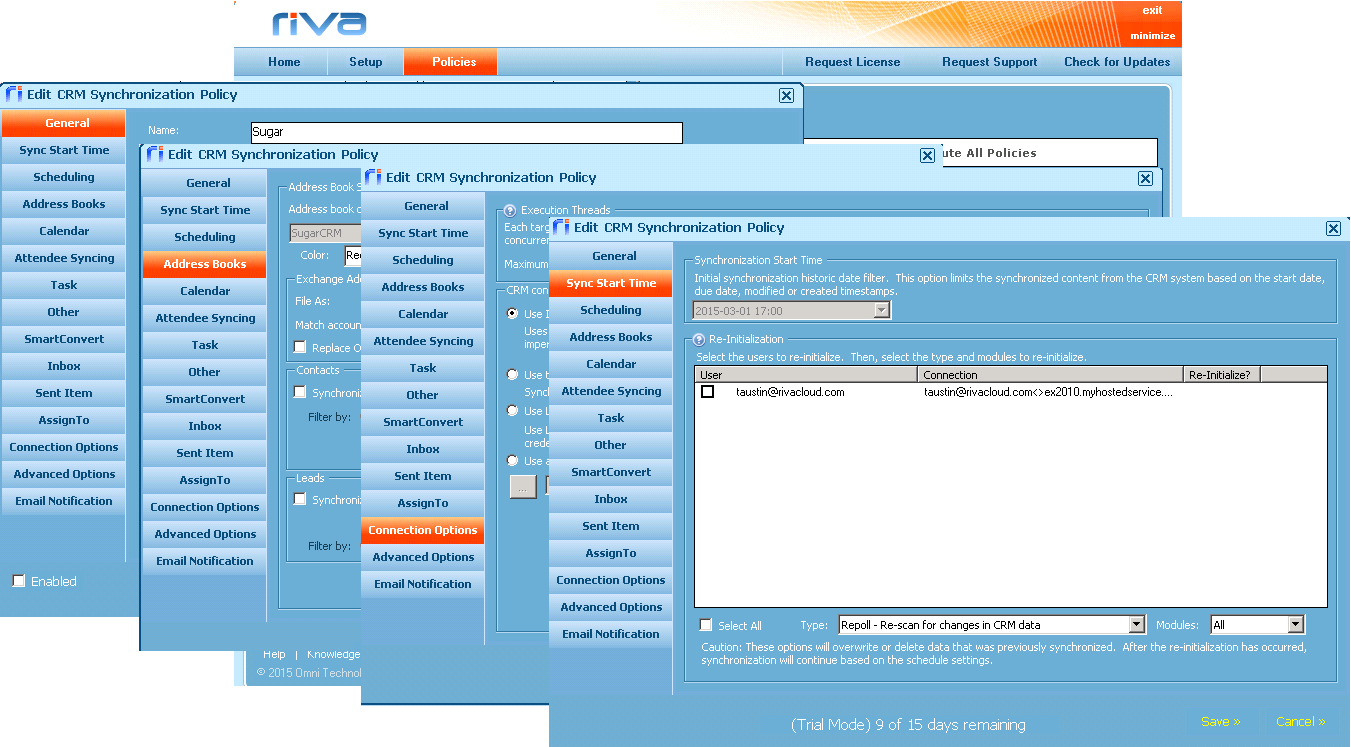Viewport: 1351px width, 747px height.
Task: Select Check for Updates in the menu bar
Action: pos(1117,61)
